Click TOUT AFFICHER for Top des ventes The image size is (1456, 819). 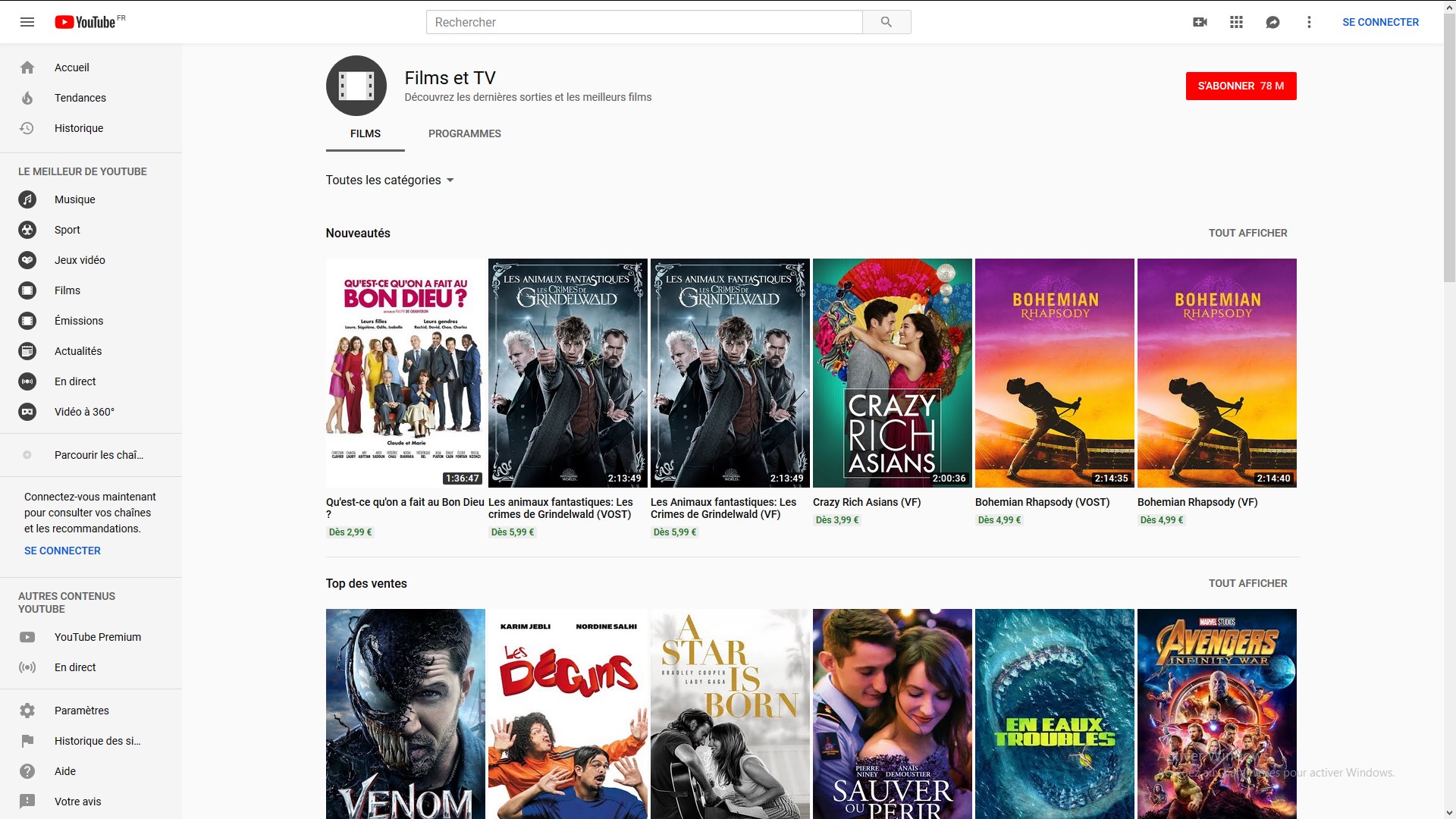coord(1247,583)
